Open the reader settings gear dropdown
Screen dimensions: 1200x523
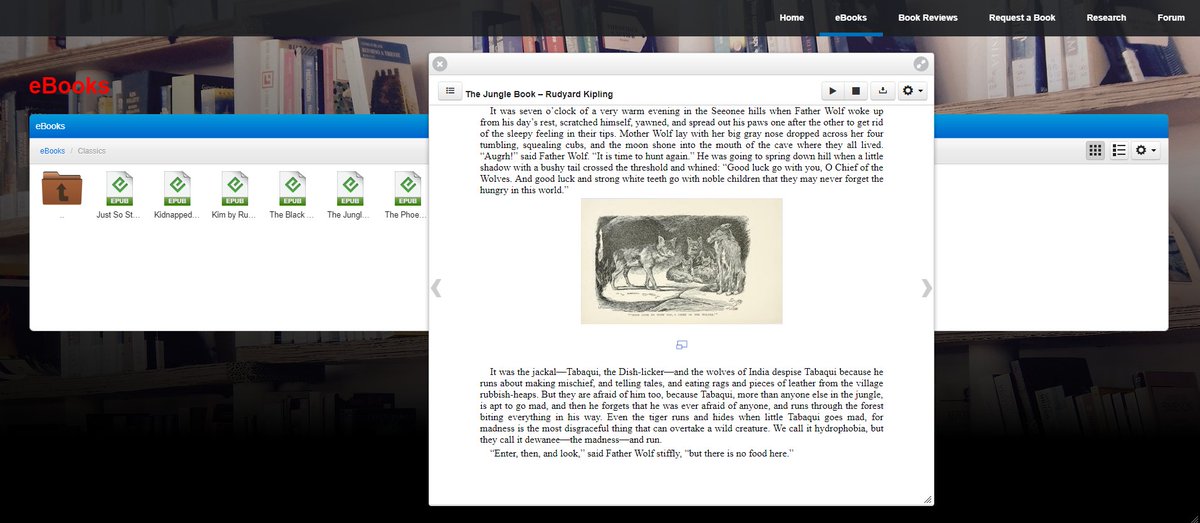coord(912,92)
